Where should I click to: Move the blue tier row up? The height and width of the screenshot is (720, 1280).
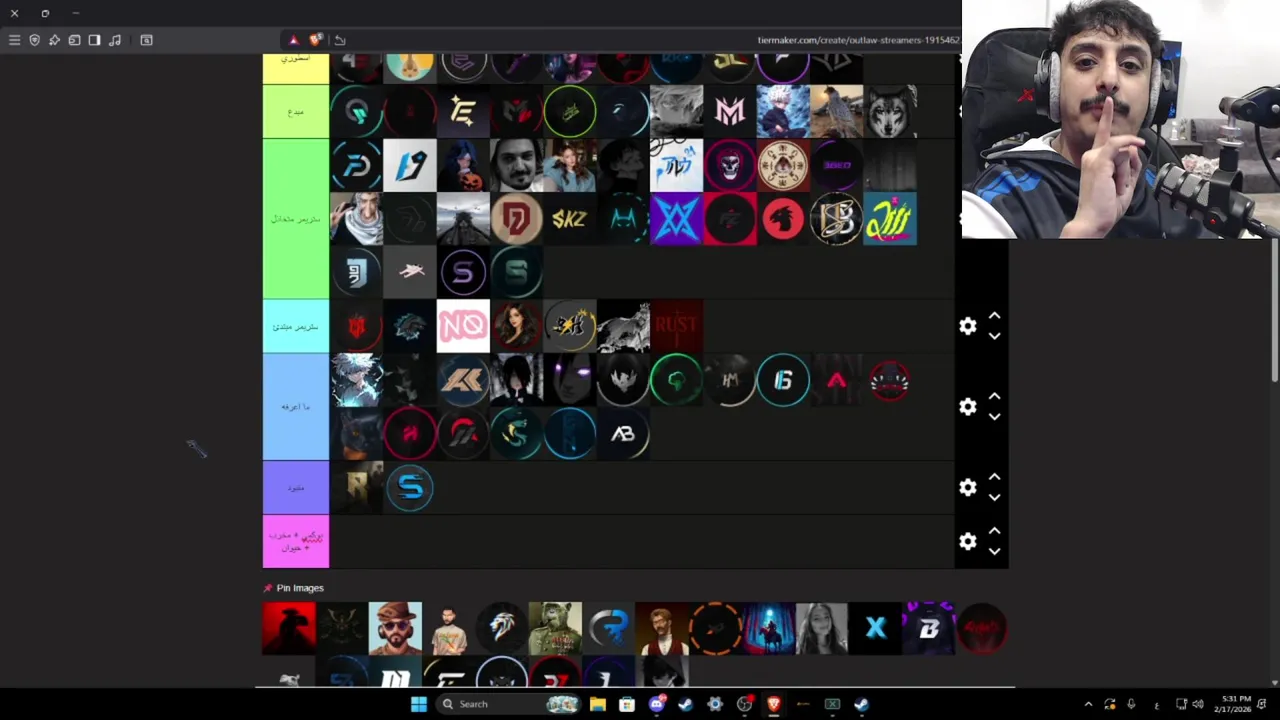pos(994,397)
